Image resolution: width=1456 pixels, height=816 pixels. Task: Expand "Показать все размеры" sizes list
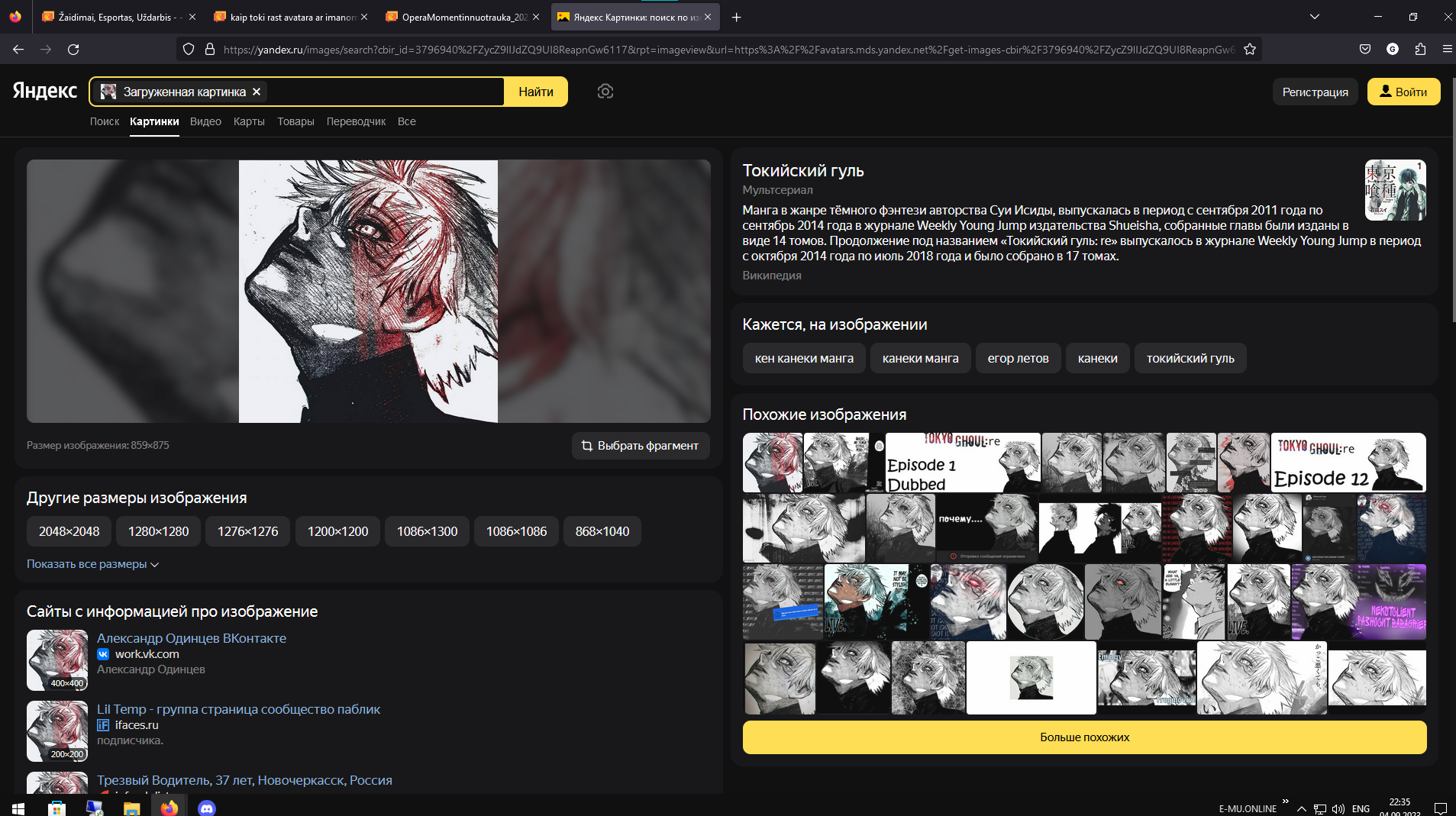[x=92, y=564]
